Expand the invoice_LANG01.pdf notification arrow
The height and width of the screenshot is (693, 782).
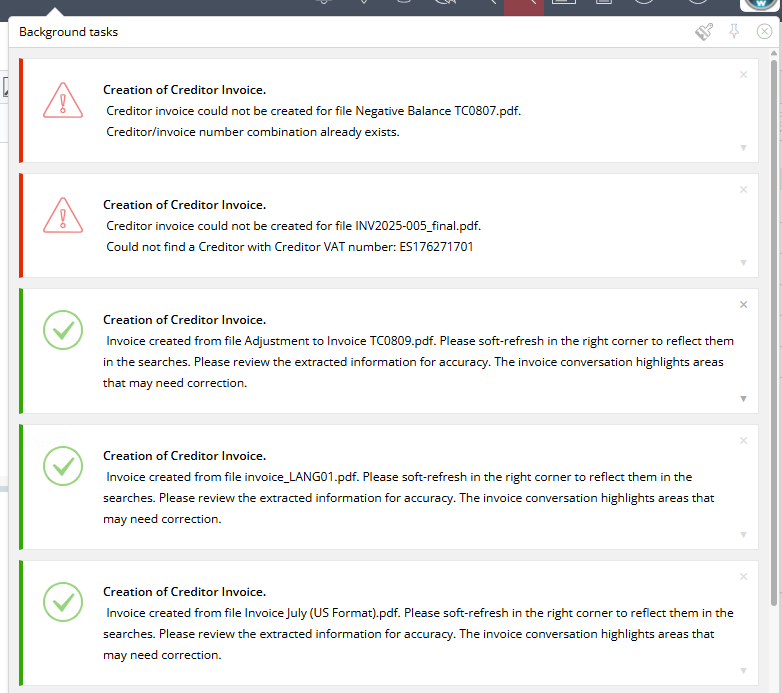point(743,535)
